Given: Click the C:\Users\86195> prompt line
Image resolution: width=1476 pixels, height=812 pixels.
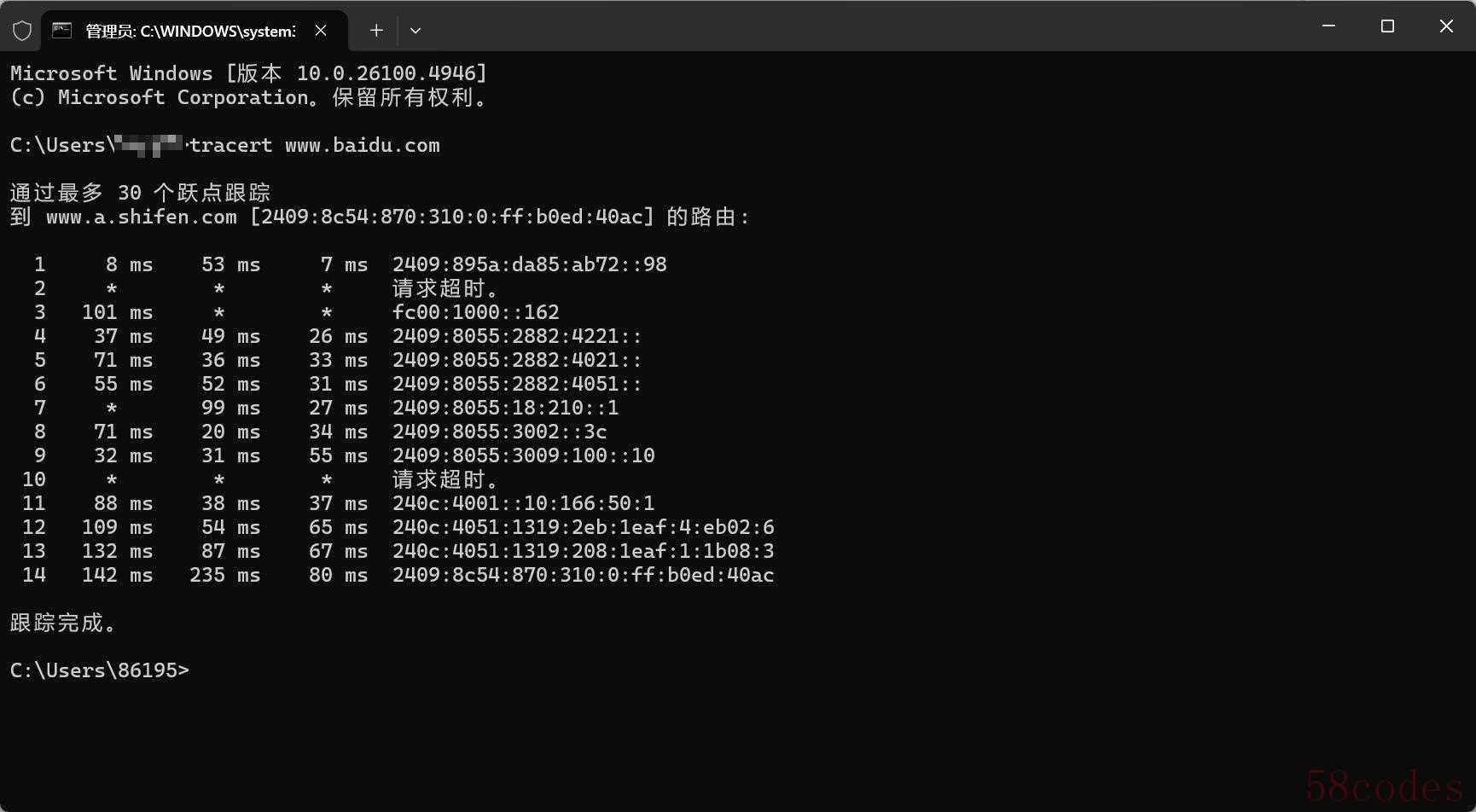Looking at the screenshot, I should coord(99,670).
